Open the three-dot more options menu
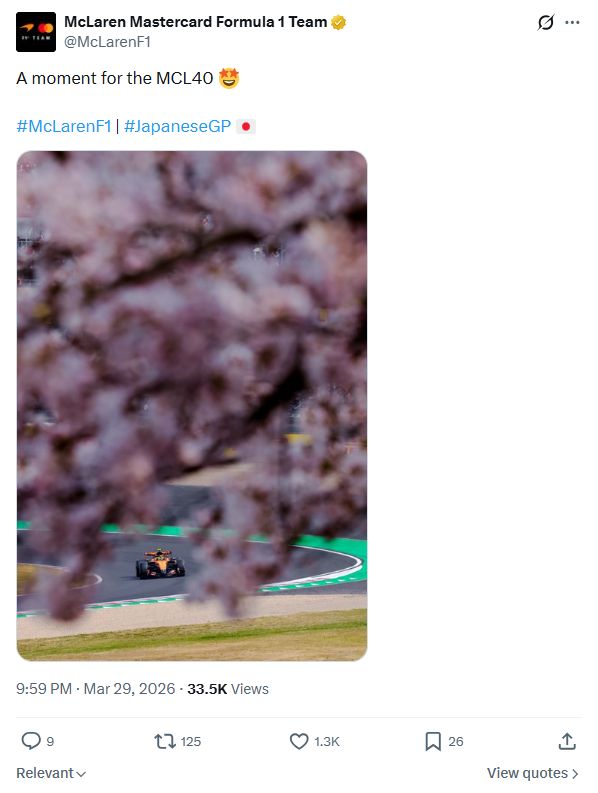Image resolution: width=598 pixels, height=793 pixels. (x=572, y=22)
